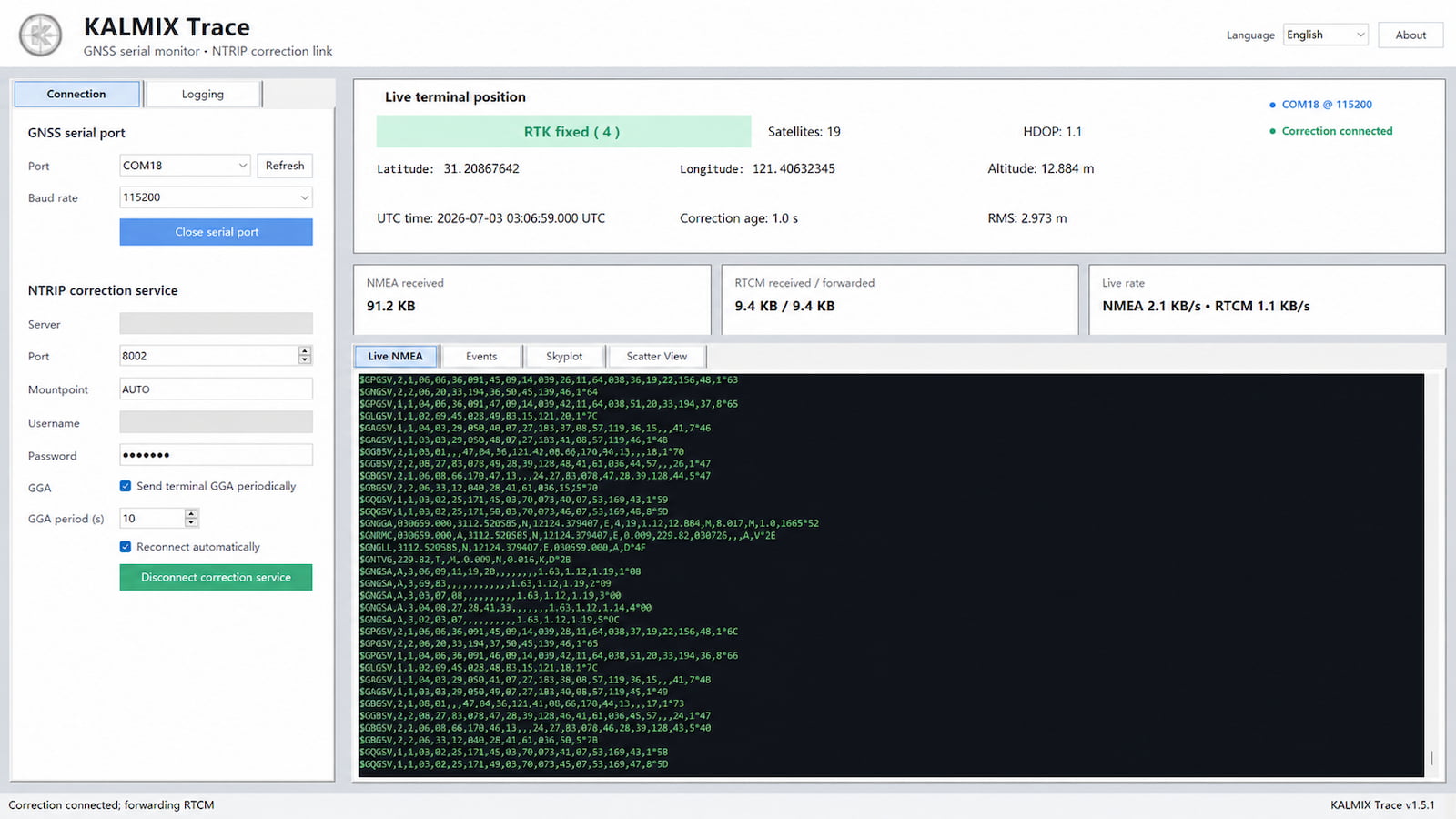This screenshot has height=819, width=1456.
Task: Click the Latitude value 31.20867642
Action: click(x=481, y=168)
